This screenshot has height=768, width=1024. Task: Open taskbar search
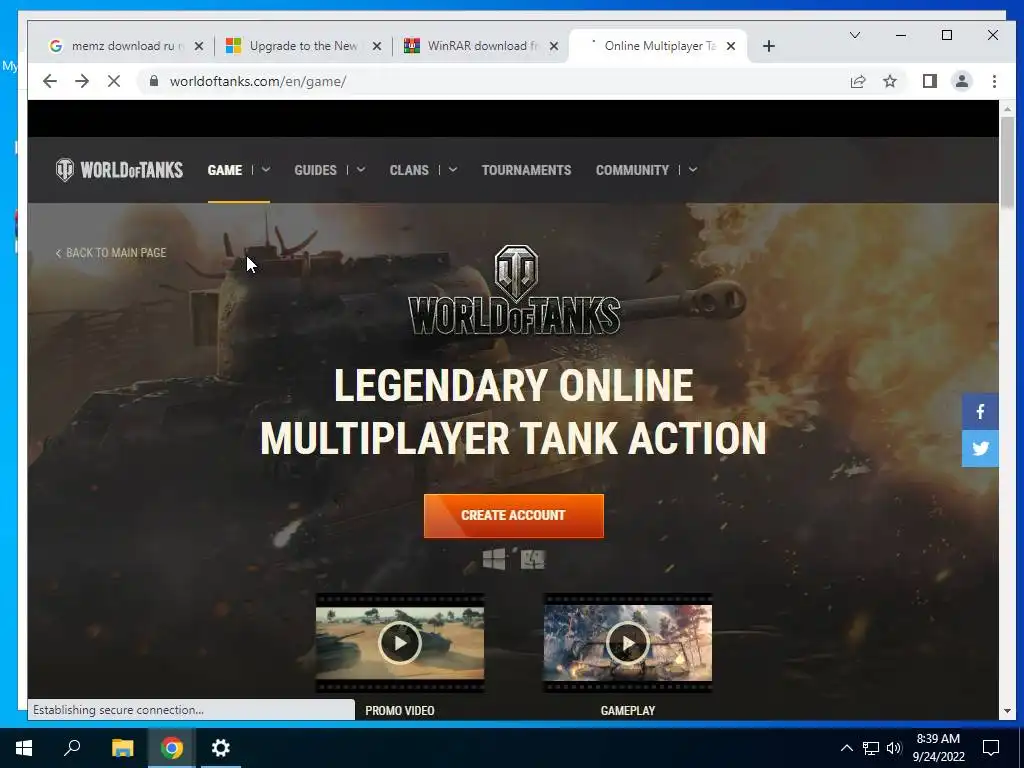pos(72,748)
